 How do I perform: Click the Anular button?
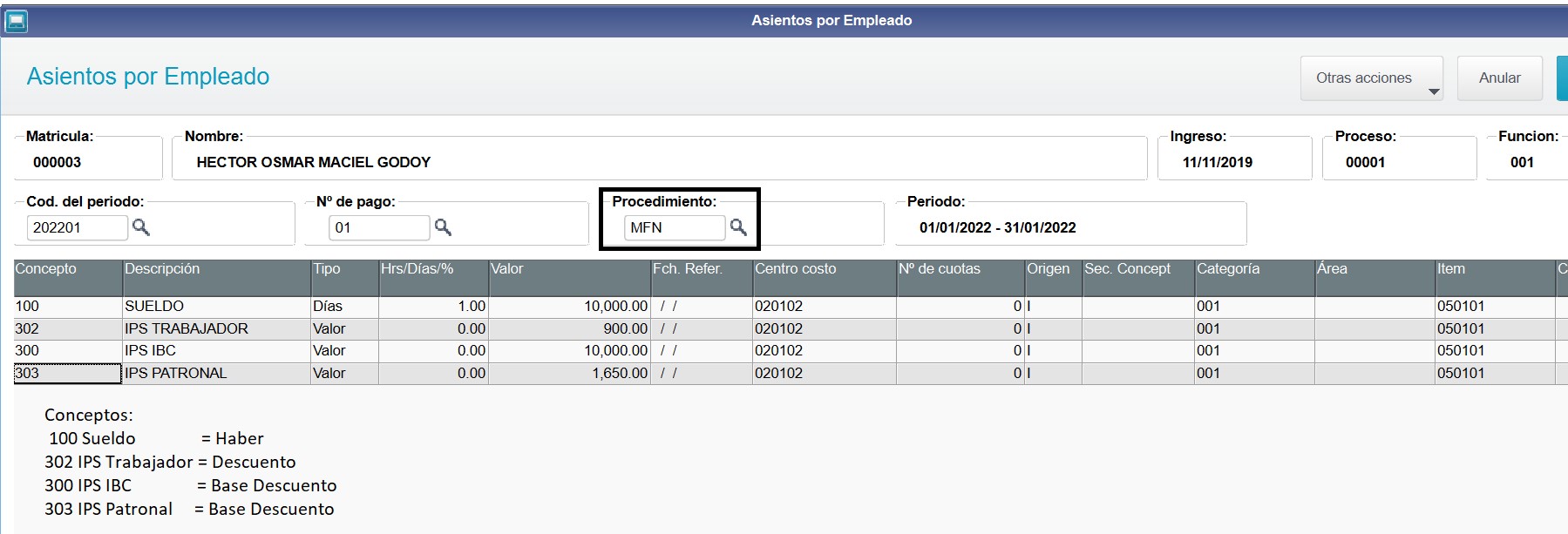(1499, 78)
